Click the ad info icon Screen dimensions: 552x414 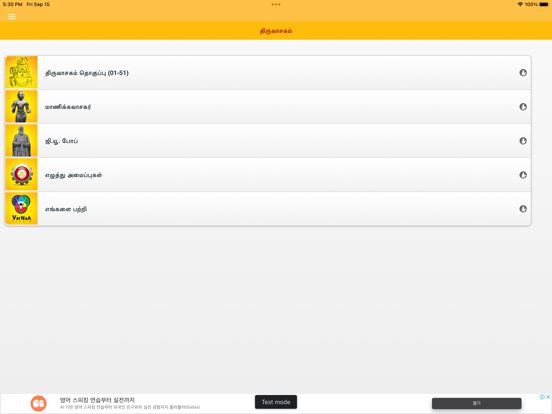tap(542, 397)
